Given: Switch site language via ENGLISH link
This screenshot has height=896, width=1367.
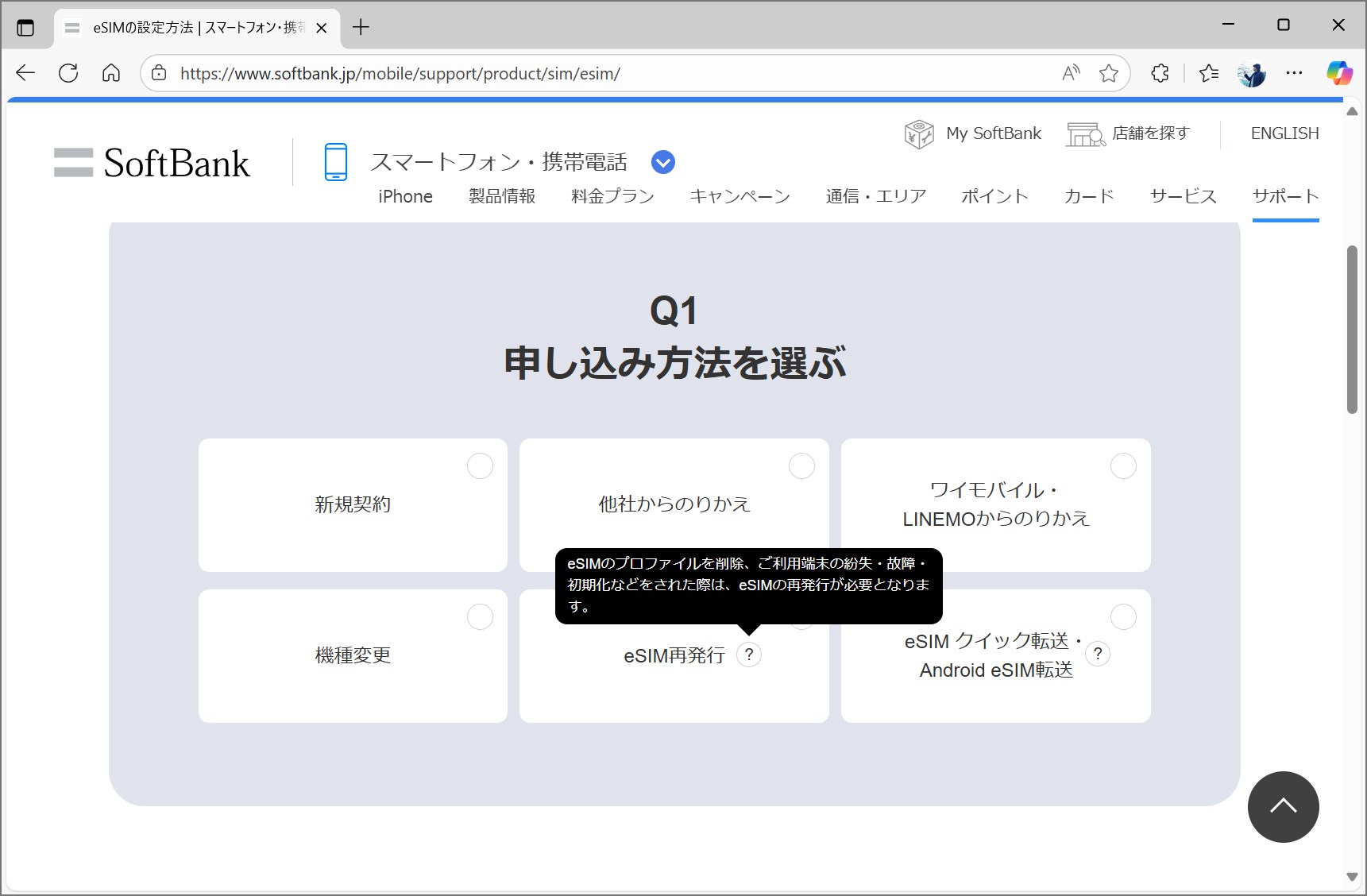Looking at the screenshot, I should click(x=1284, y=133).
